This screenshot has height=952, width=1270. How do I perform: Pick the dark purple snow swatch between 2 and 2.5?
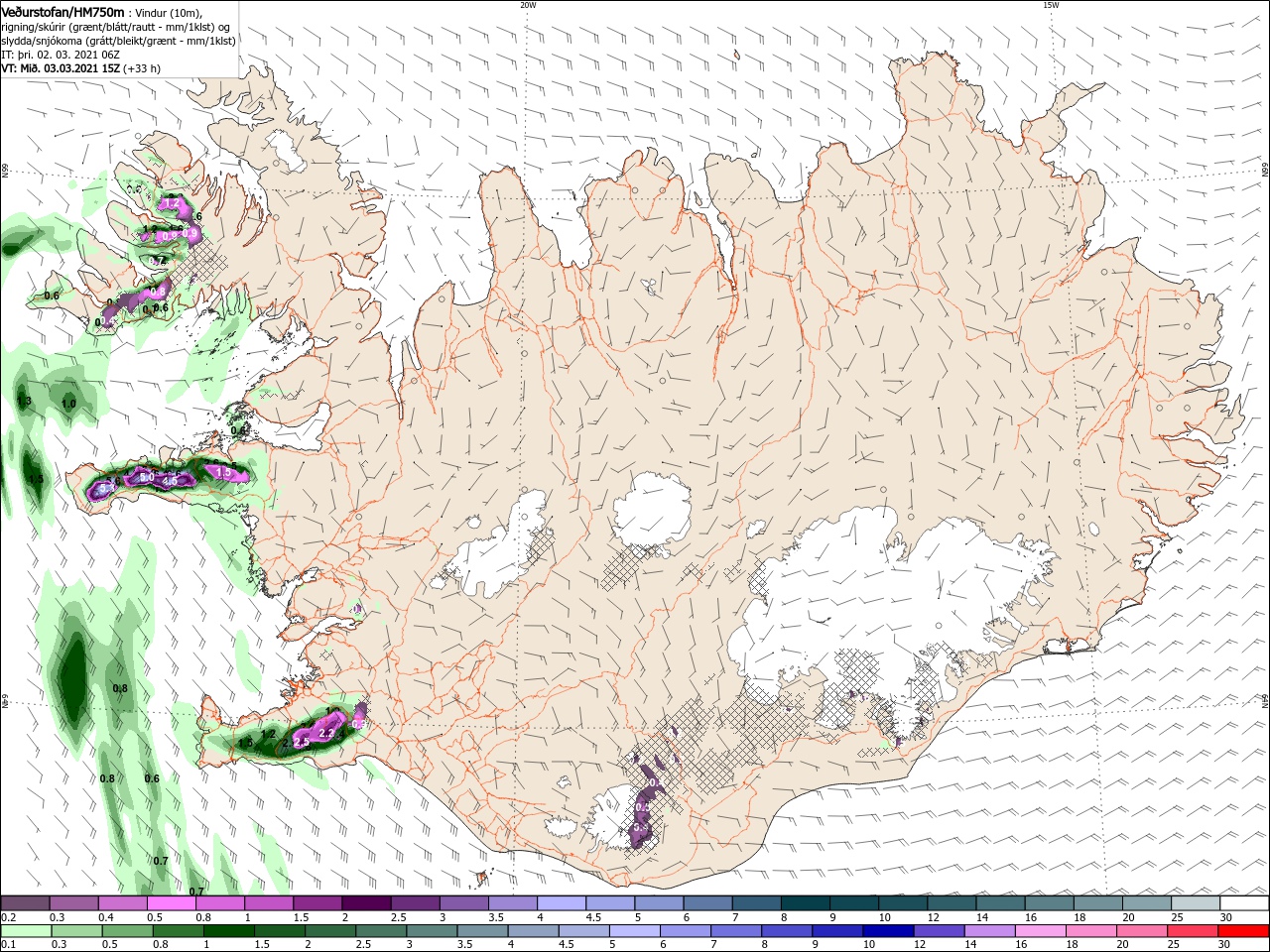tap(366, 903)
